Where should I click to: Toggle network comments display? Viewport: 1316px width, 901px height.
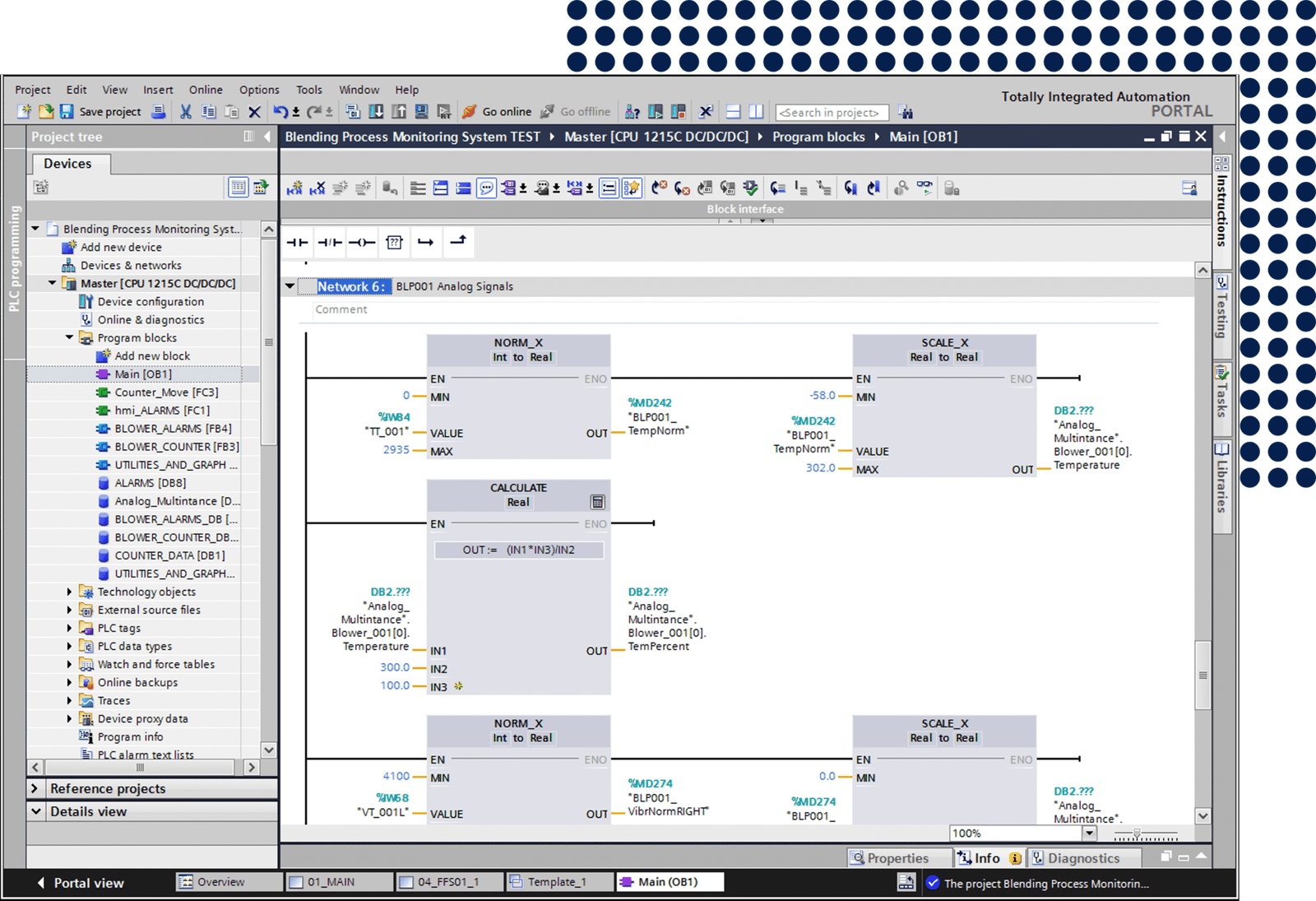pyautogui.click(x=487, y=188)
